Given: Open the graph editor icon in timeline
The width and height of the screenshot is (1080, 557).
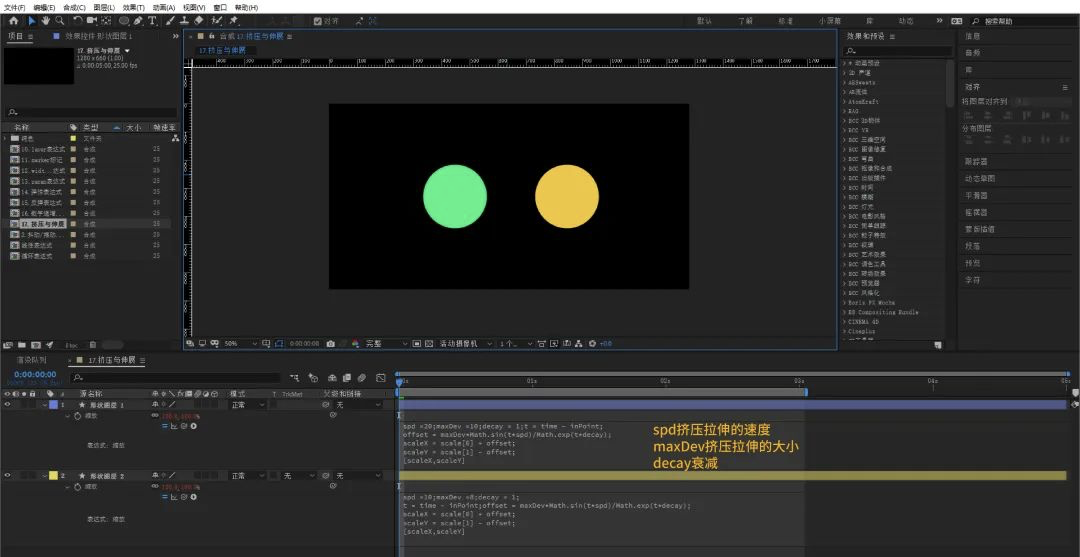Looking at the screenshot, I should 381,377.
